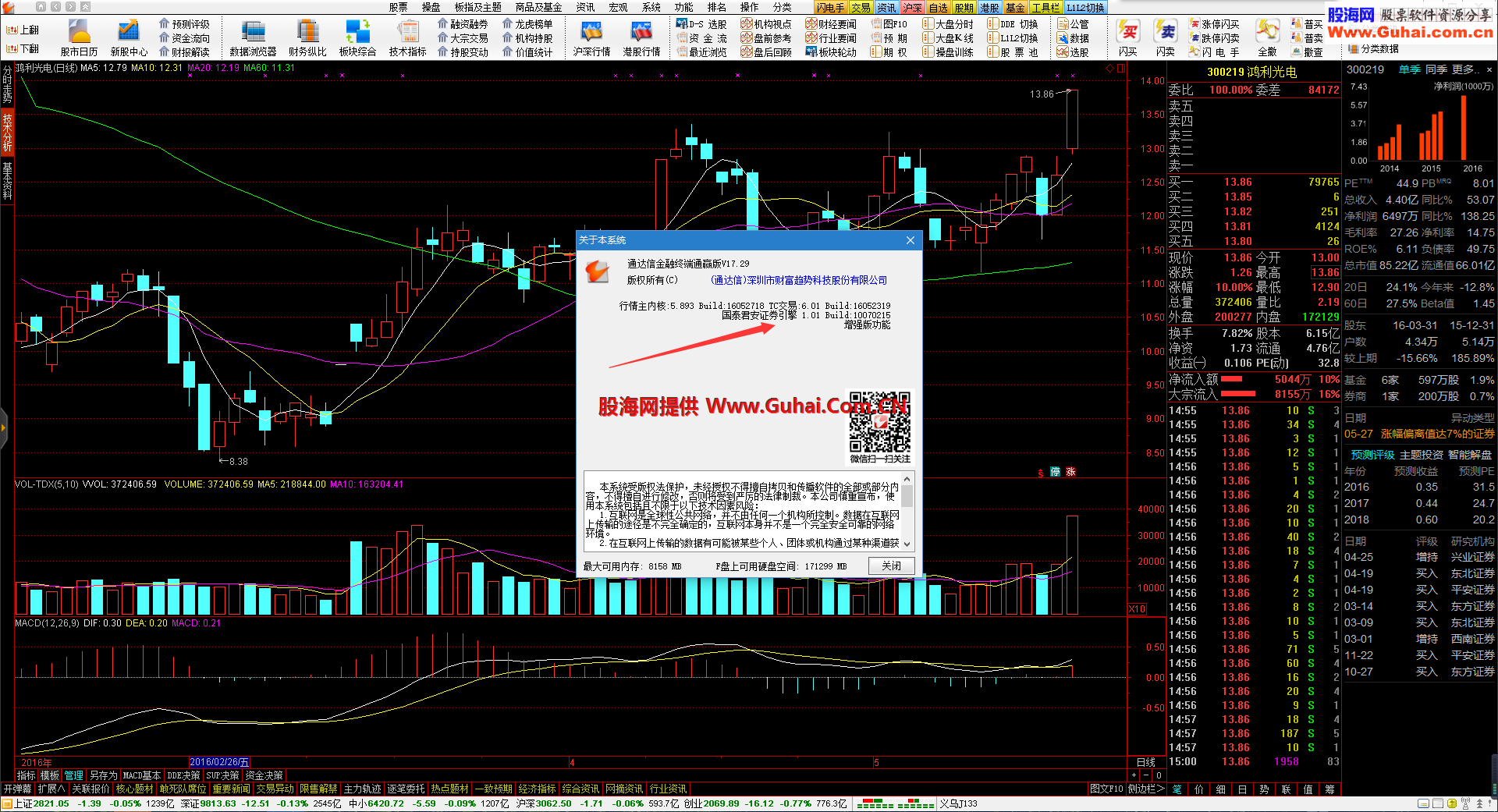Open the 板块综合 sector overview icon
1498x812 pixels.
point(357,37)
